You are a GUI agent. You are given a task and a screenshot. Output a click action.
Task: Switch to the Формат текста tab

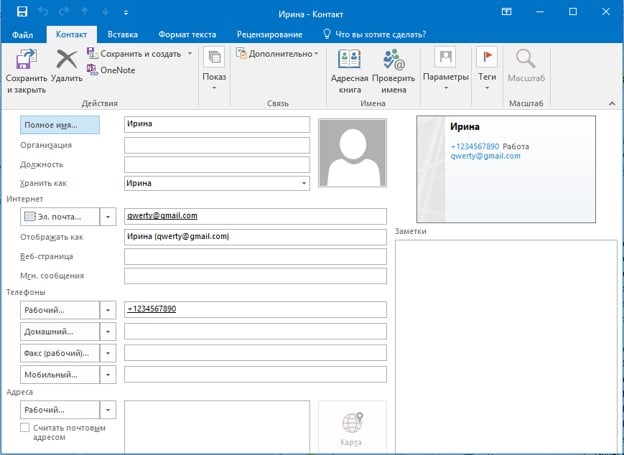187,35
